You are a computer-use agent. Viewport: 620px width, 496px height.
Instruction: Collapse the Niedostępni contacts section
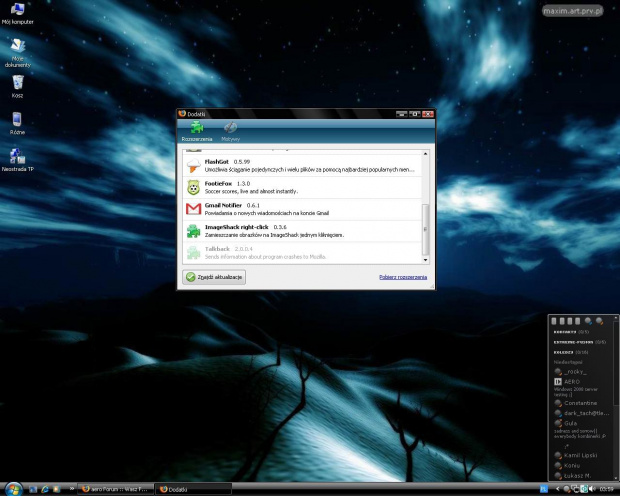(x=568, y=362)
